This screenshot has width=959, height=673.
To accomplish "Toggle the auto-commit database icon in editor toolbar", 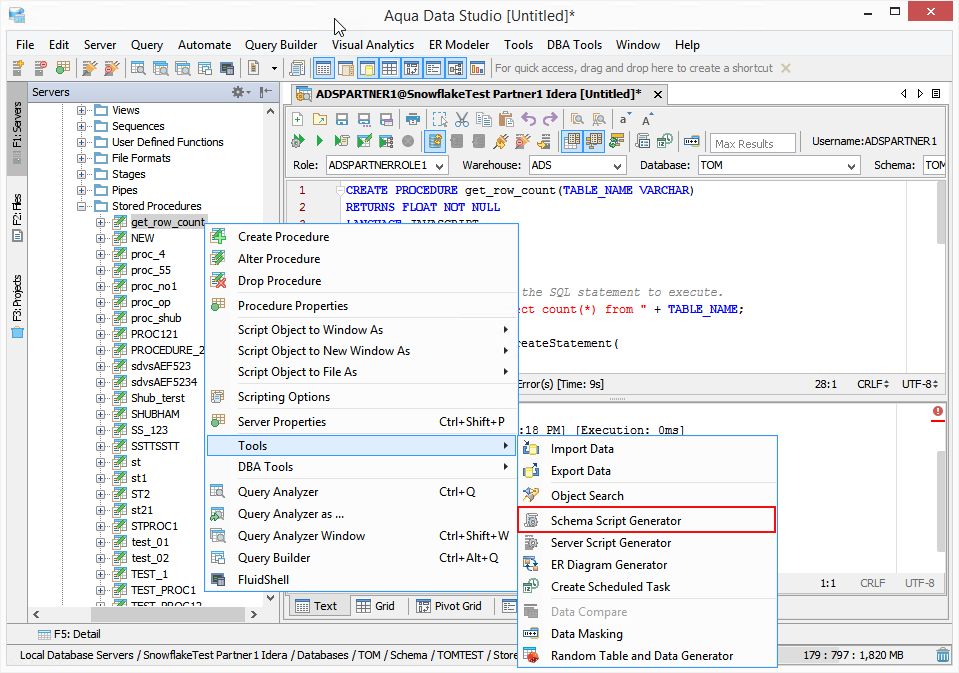I will 435,141.
